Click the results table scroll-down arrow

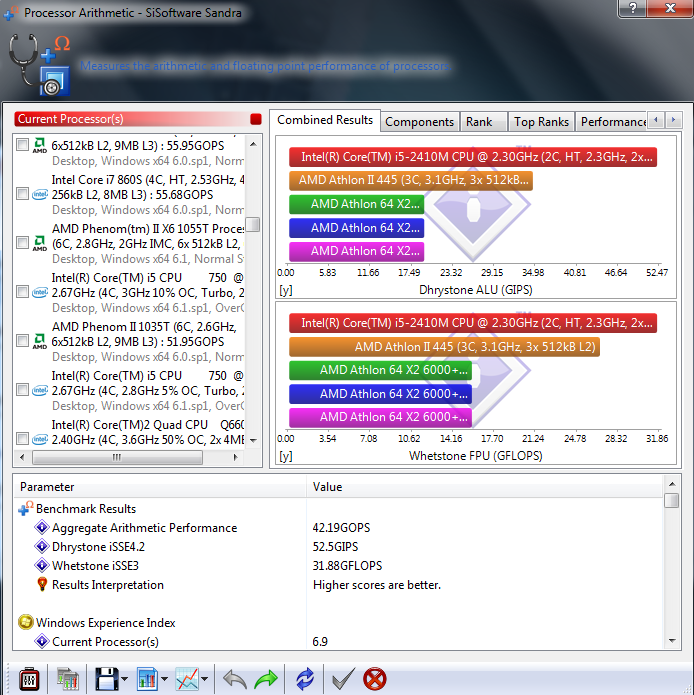(672, 641)
